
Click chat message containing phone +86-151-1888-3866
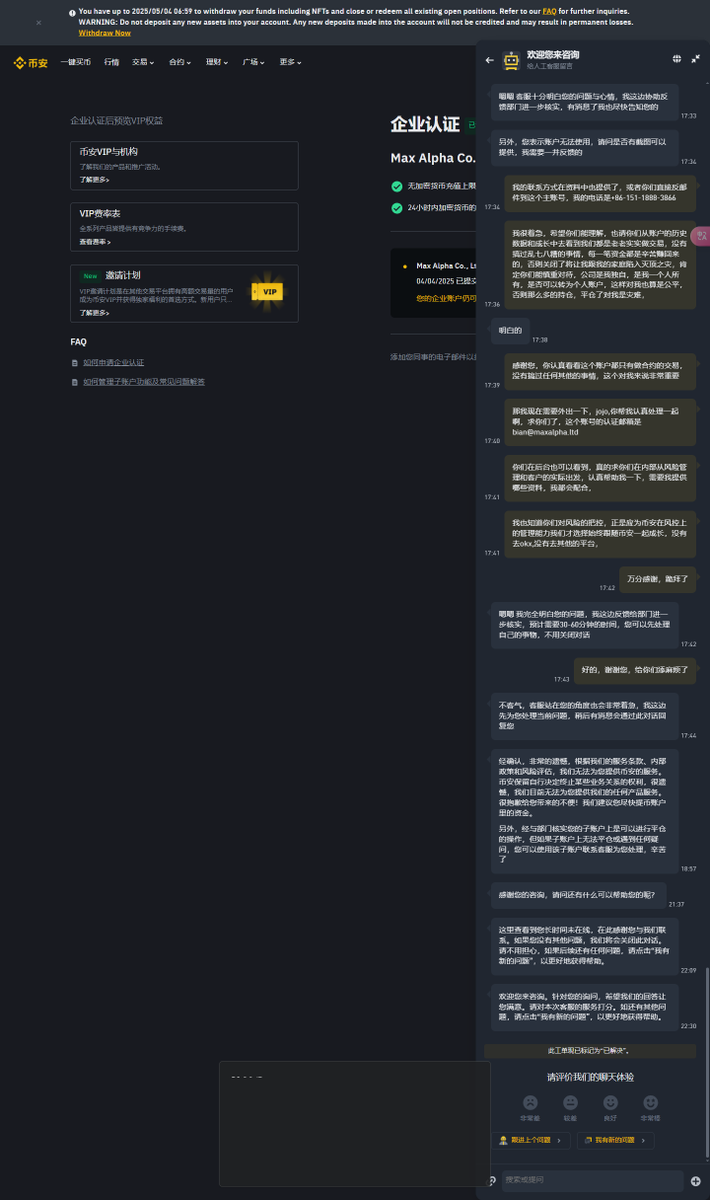(x=600, y=193)
